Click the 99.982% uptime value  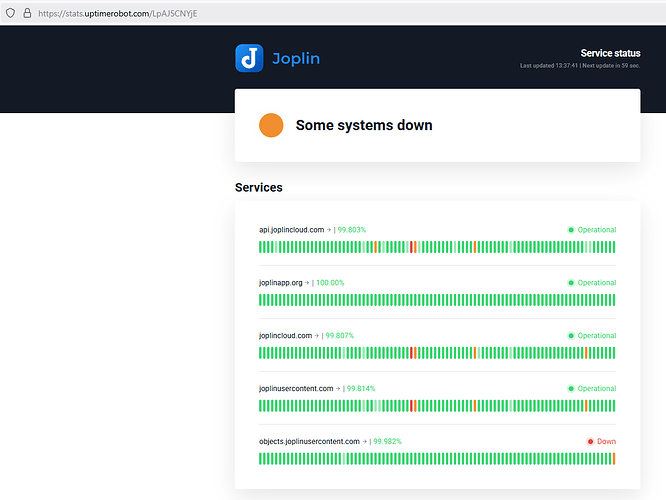coord(387,441)
